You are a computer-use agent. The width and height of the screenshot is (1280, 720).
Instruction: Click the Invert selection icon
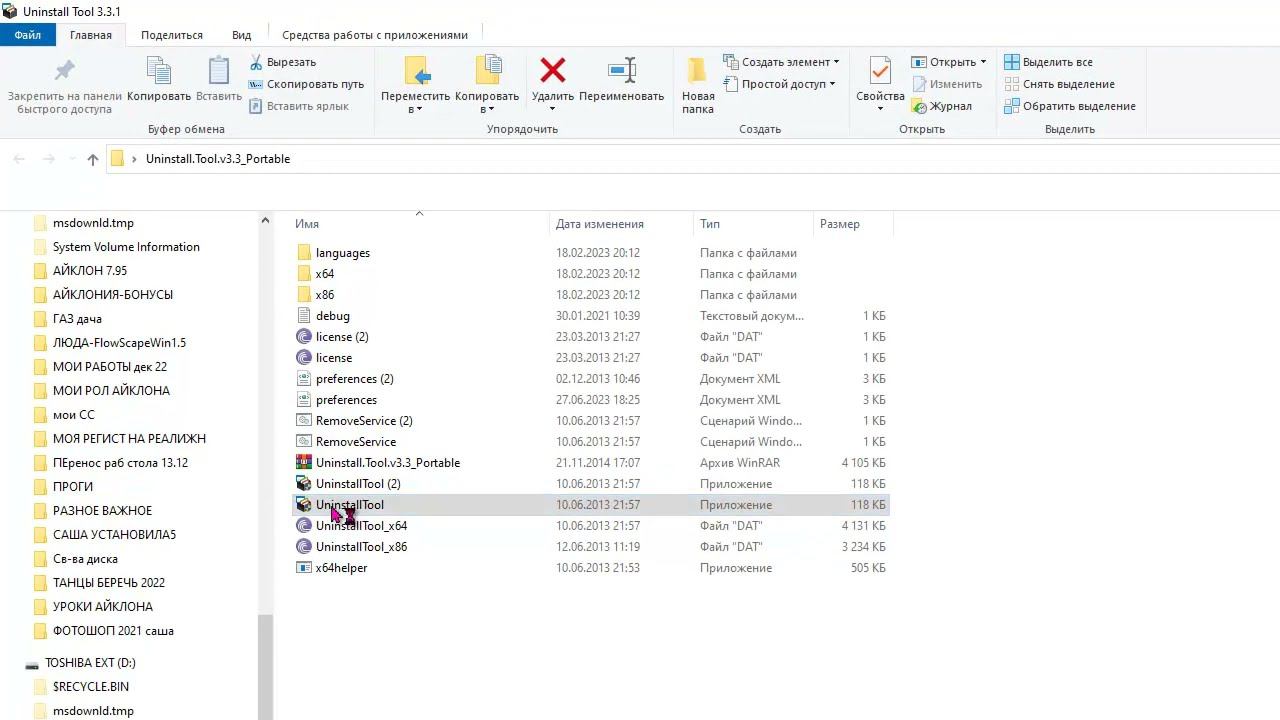click(1011, 106)
